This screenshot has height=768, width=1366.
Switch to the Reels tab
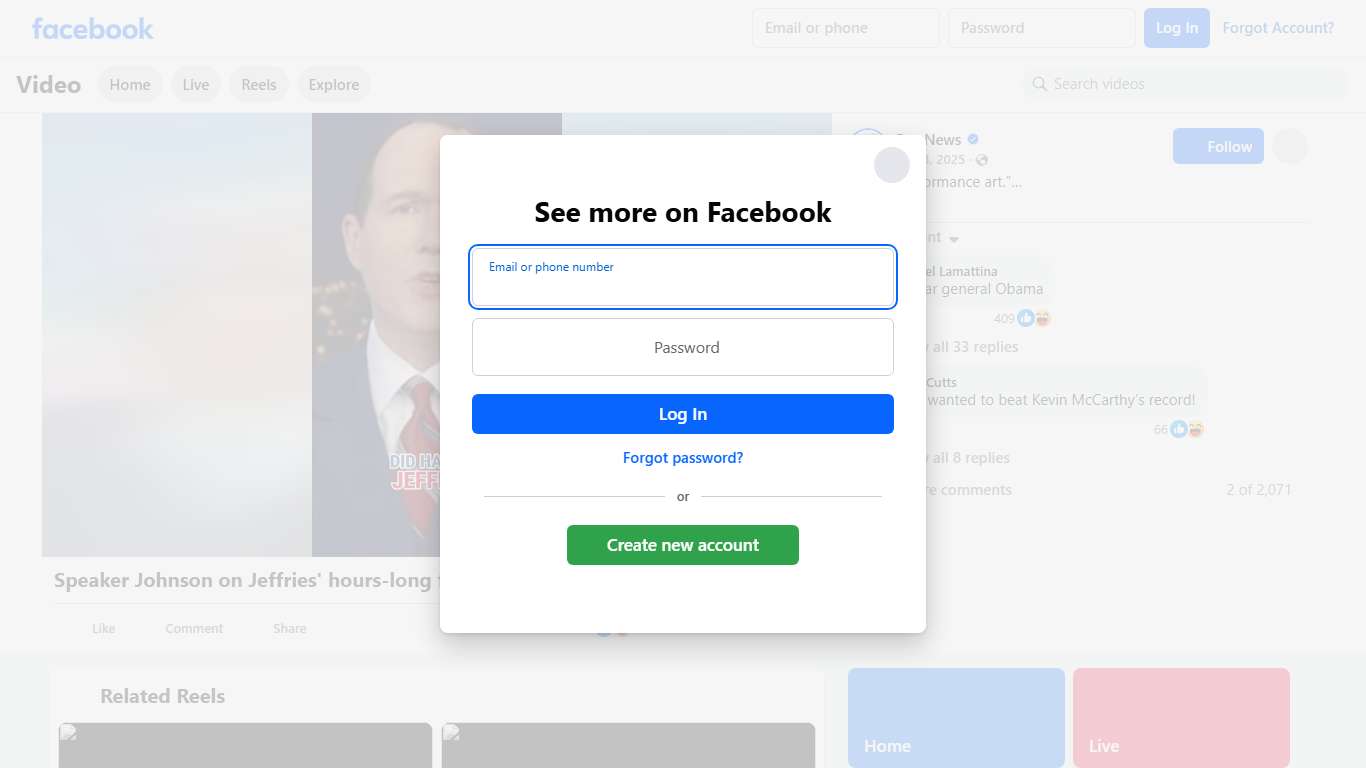point(259,85)
